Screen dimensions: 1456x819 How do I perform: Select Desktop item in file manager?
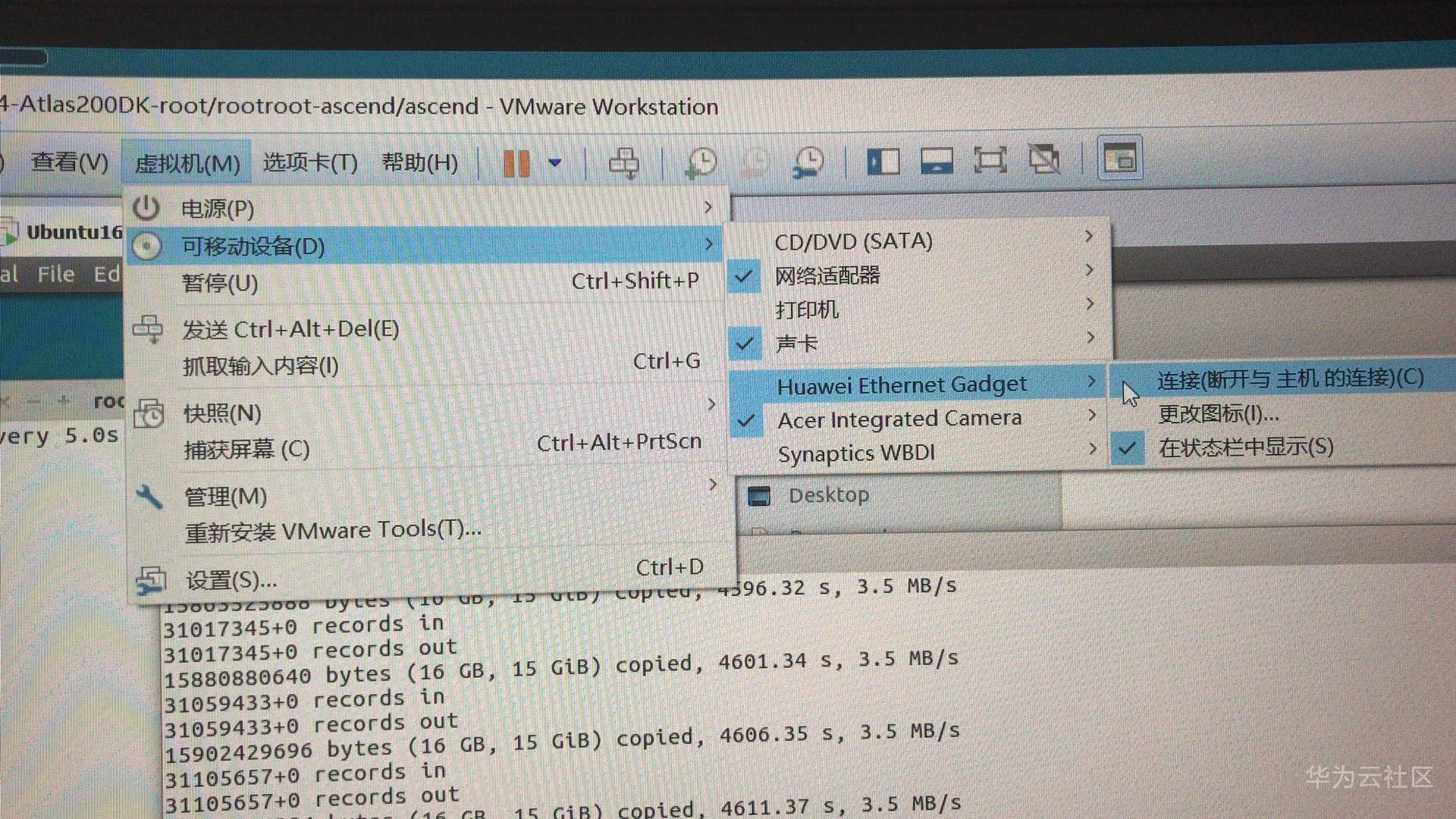828,495
